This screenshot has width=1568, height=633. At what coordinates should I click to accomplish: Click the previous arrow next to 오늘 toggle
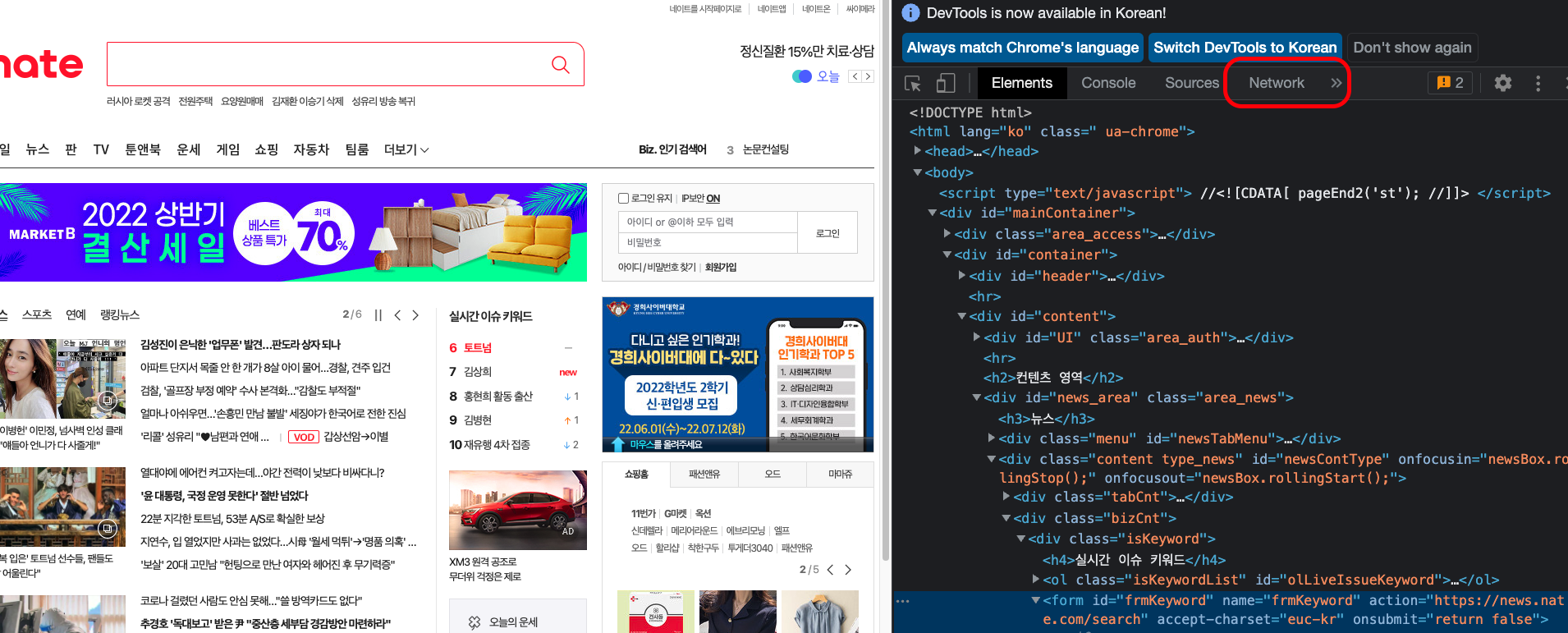[x=855, y=76]
